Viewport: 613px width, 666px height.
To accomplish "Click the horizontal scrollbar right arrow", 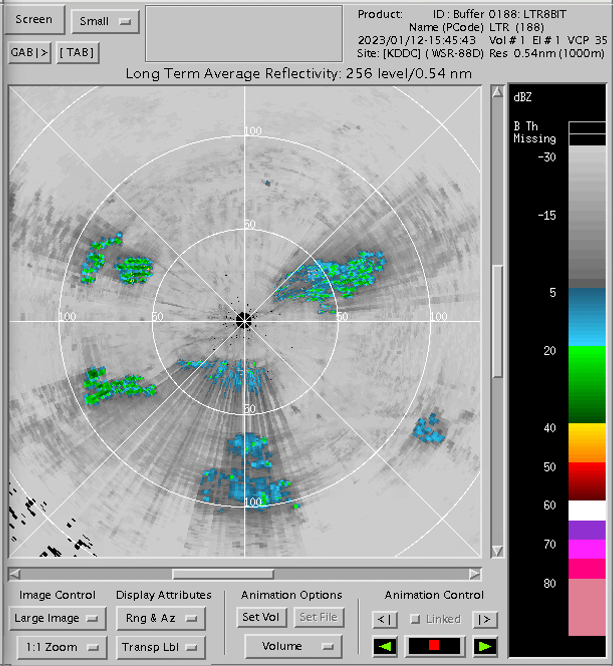I will click(475, 575).
